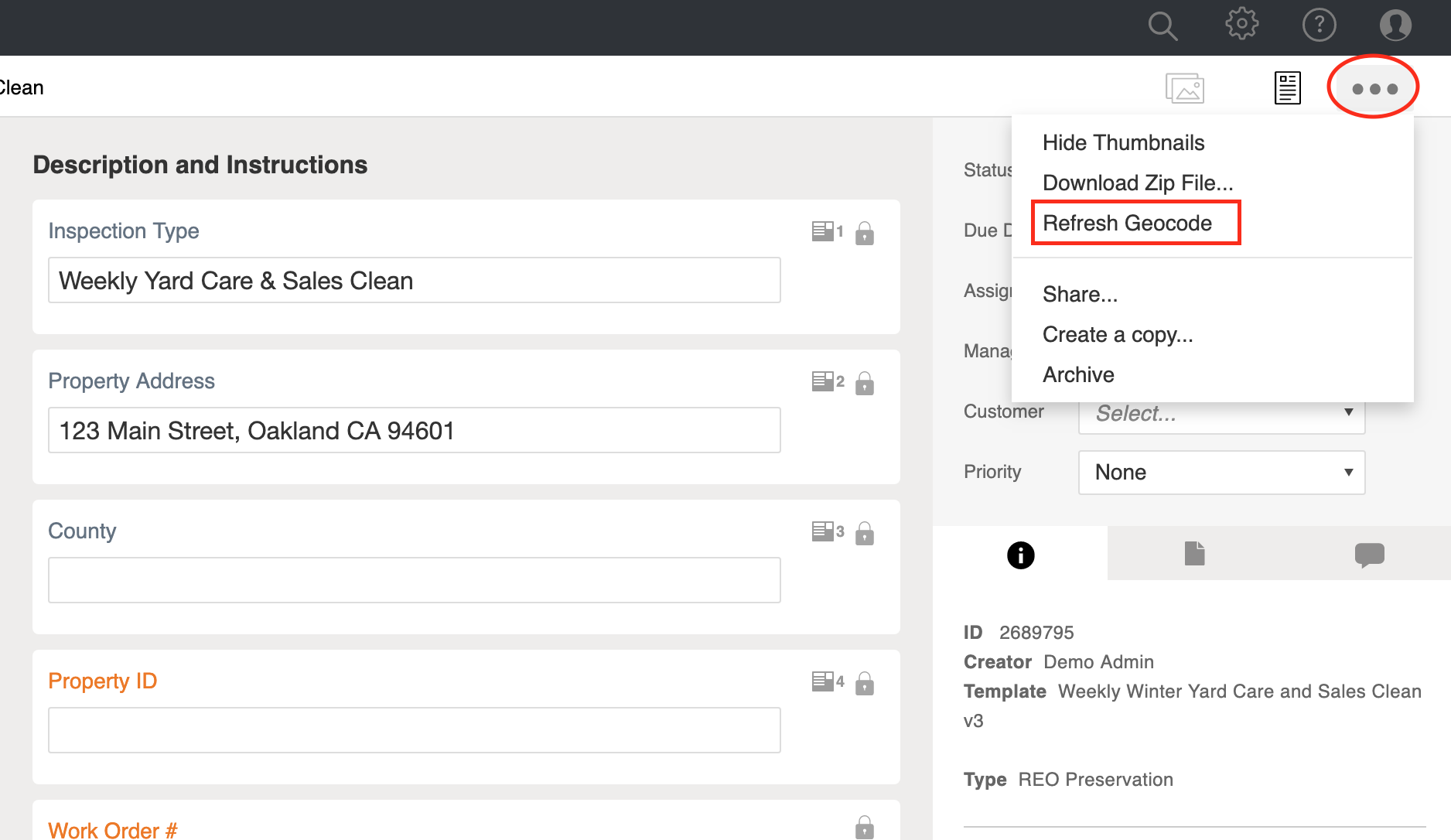Select Refresh Geocode from the menu

[1127, 223]
